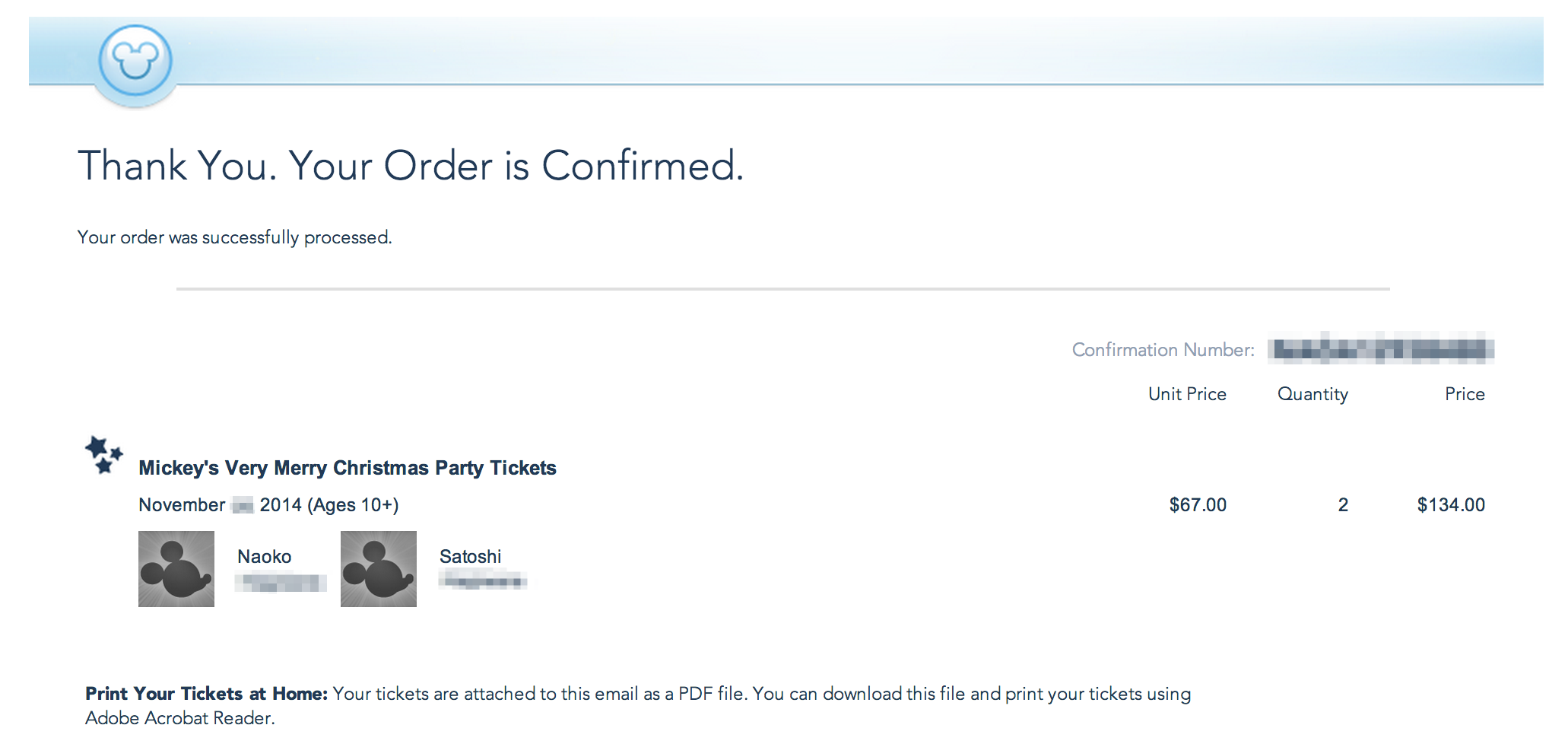The image size is (1568, 744).
Task: Click the quantity value of 2
Action: point(1343,505)
